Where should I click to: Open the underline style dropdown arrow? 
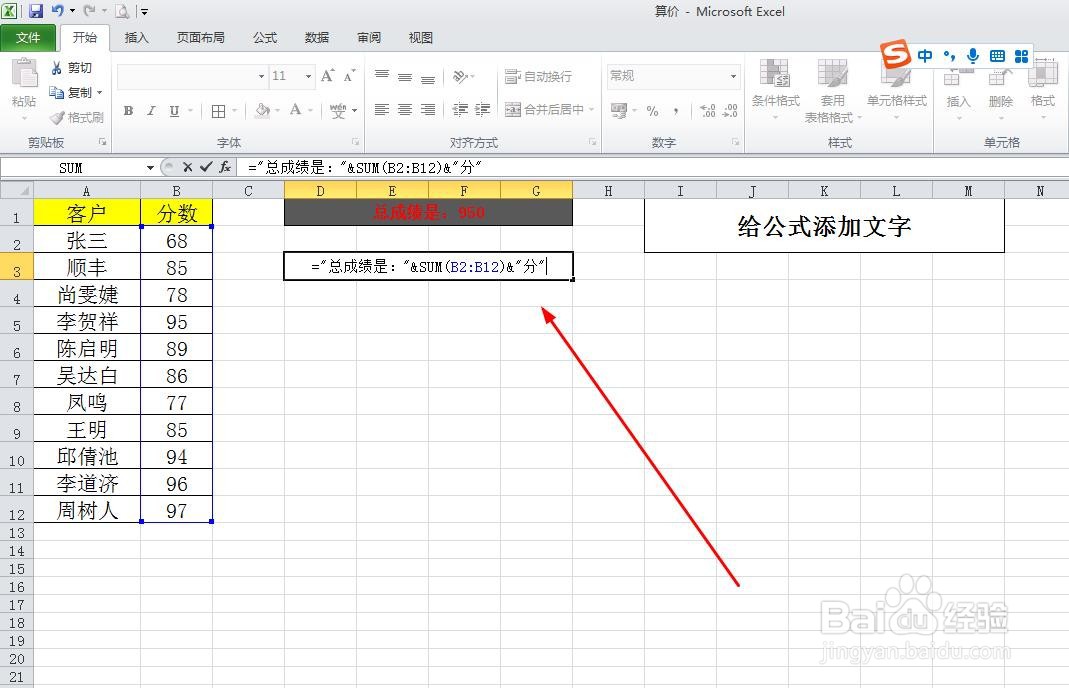(x=190, y=110)
